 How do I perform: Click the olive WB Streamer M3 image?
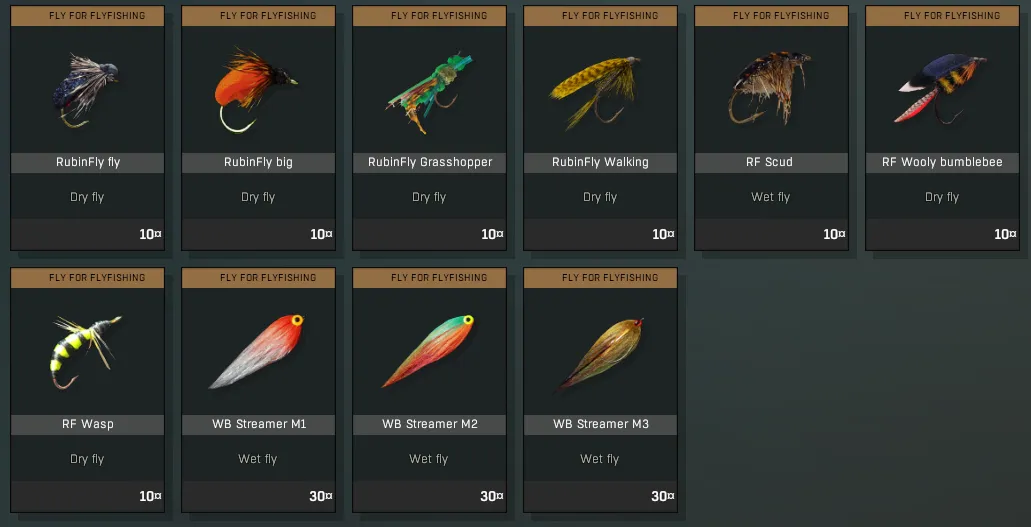(600, 354)
